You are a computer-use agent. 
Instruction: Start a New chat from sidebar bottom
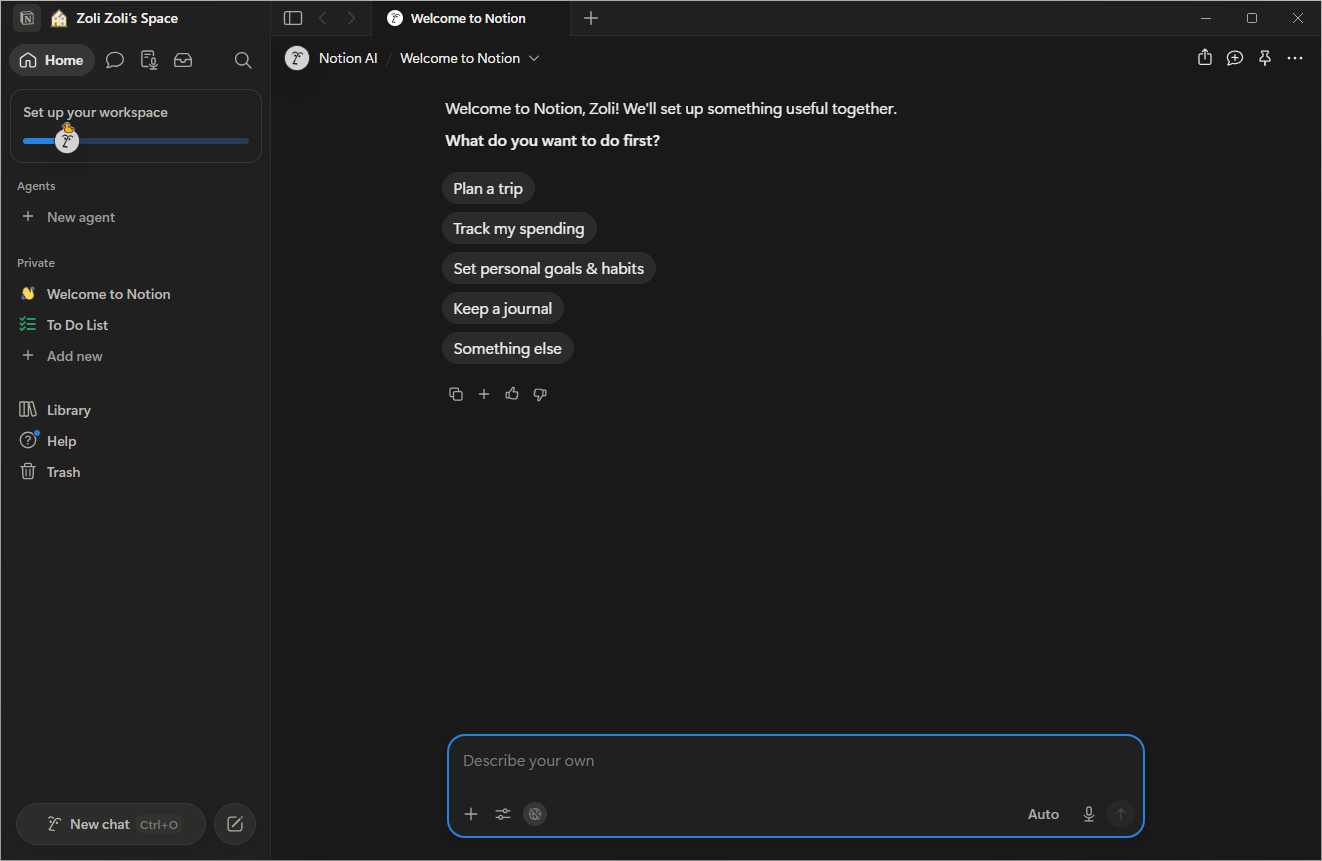coord(111,824)
